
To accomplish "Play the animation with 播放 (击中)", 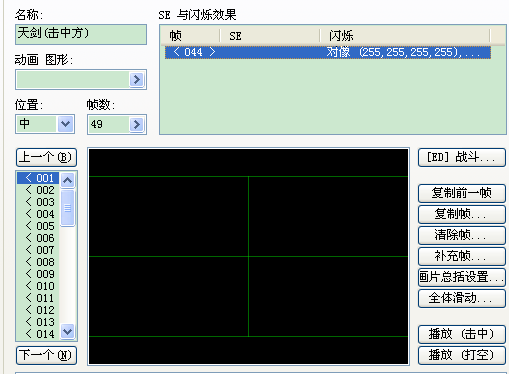I will pyautogui.click(x=461, y=334).
